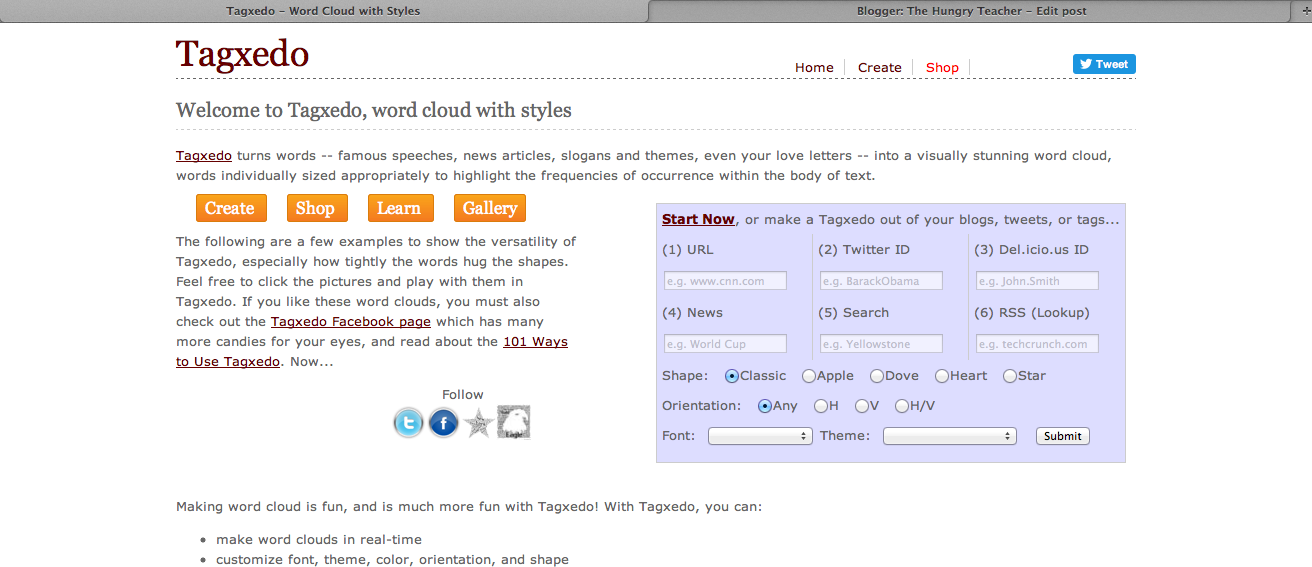This screenshot has width=1312, height=567.
Task: Click the orange Learn button
Action: [x=399, y=208]
